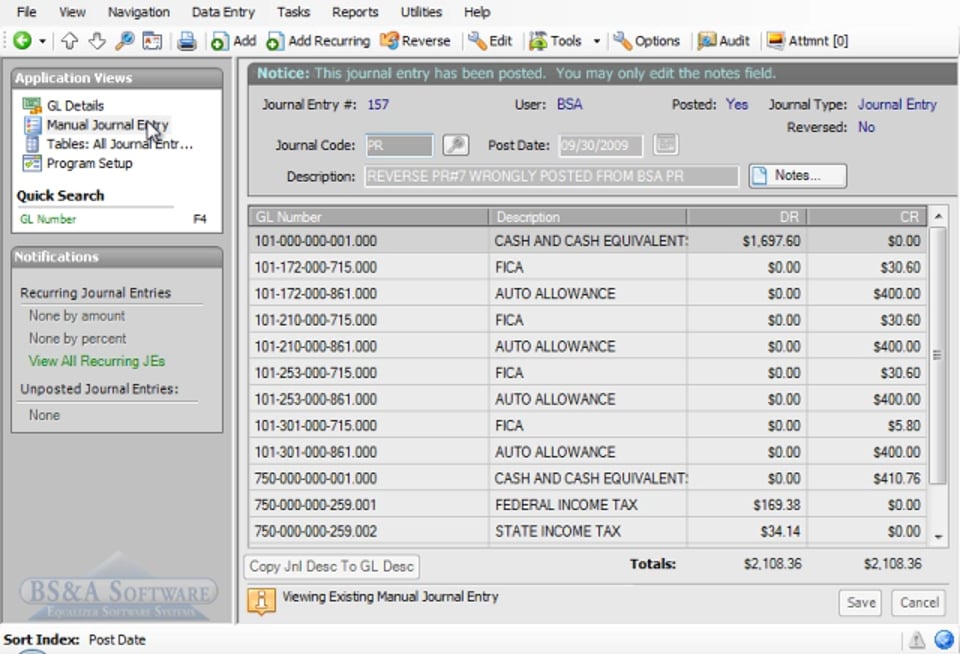Click Copy Jnl Desc To GL Desc
Viewport: 960px width, 654px height.
332,566
